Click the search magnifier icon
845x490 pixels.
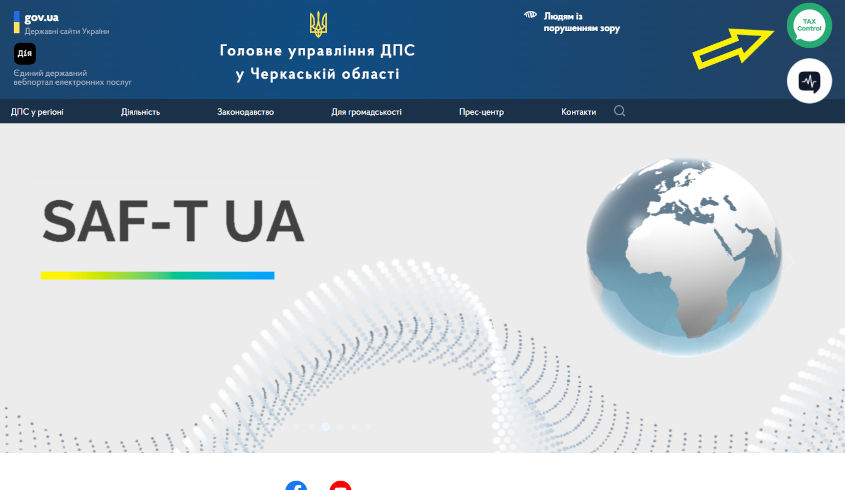click(x=620, y=111)
